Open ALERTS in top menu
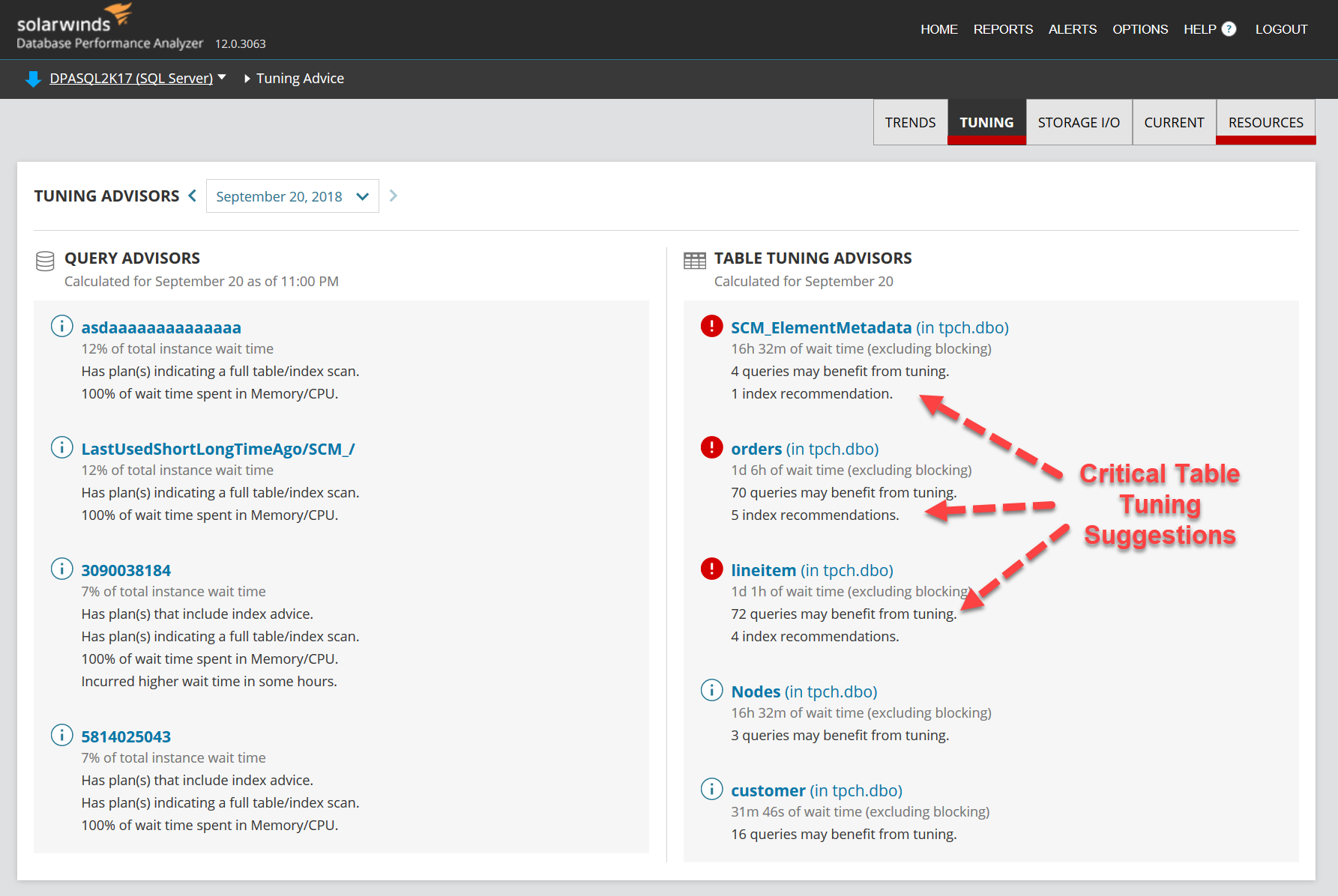1338x896 pixels. (1072, 29)
